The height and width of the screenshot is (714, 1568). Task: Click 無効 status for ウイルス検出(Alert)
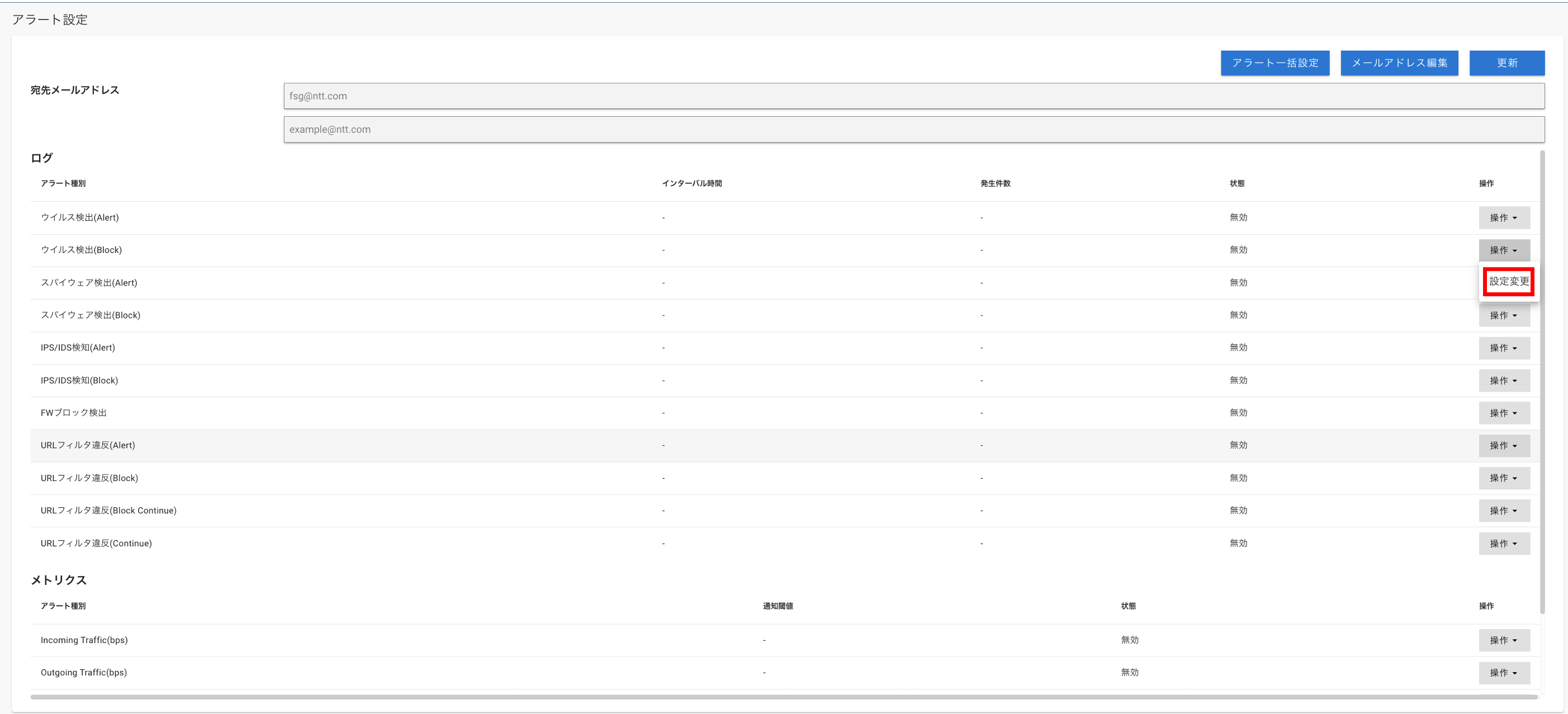click(1238, 217)
